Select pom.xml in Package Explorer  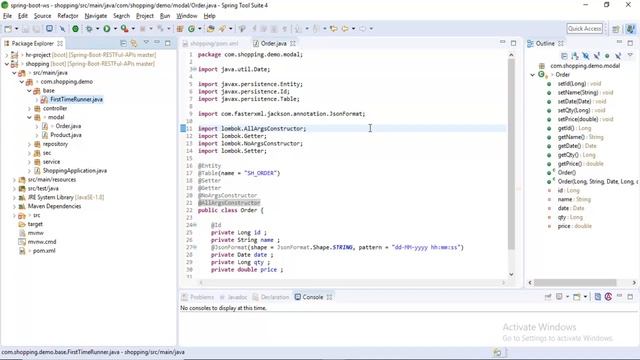[44, 251]
